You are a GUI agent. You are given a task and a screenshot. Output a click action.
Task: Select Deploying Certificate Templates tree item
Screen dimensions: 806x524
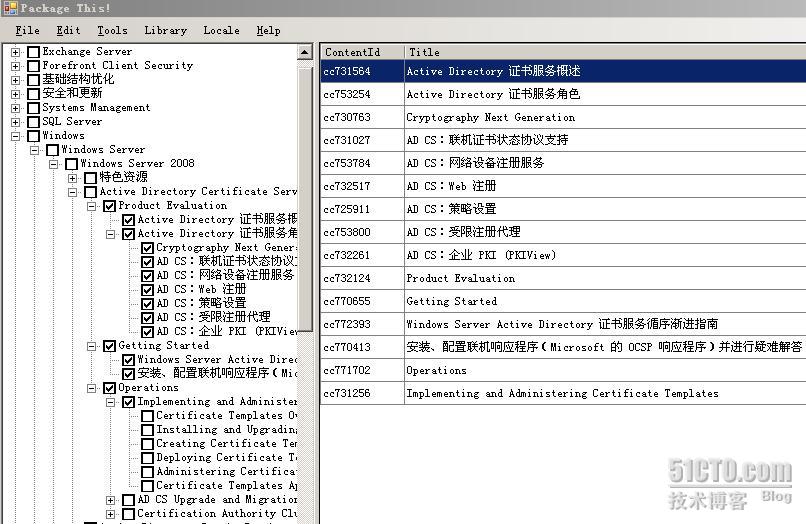227,458
